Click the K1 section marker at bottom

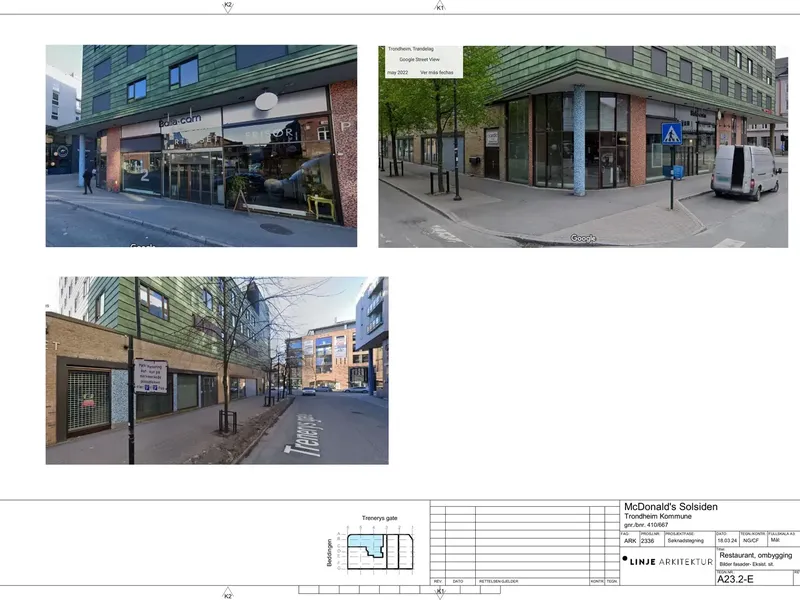pos(440,592)
